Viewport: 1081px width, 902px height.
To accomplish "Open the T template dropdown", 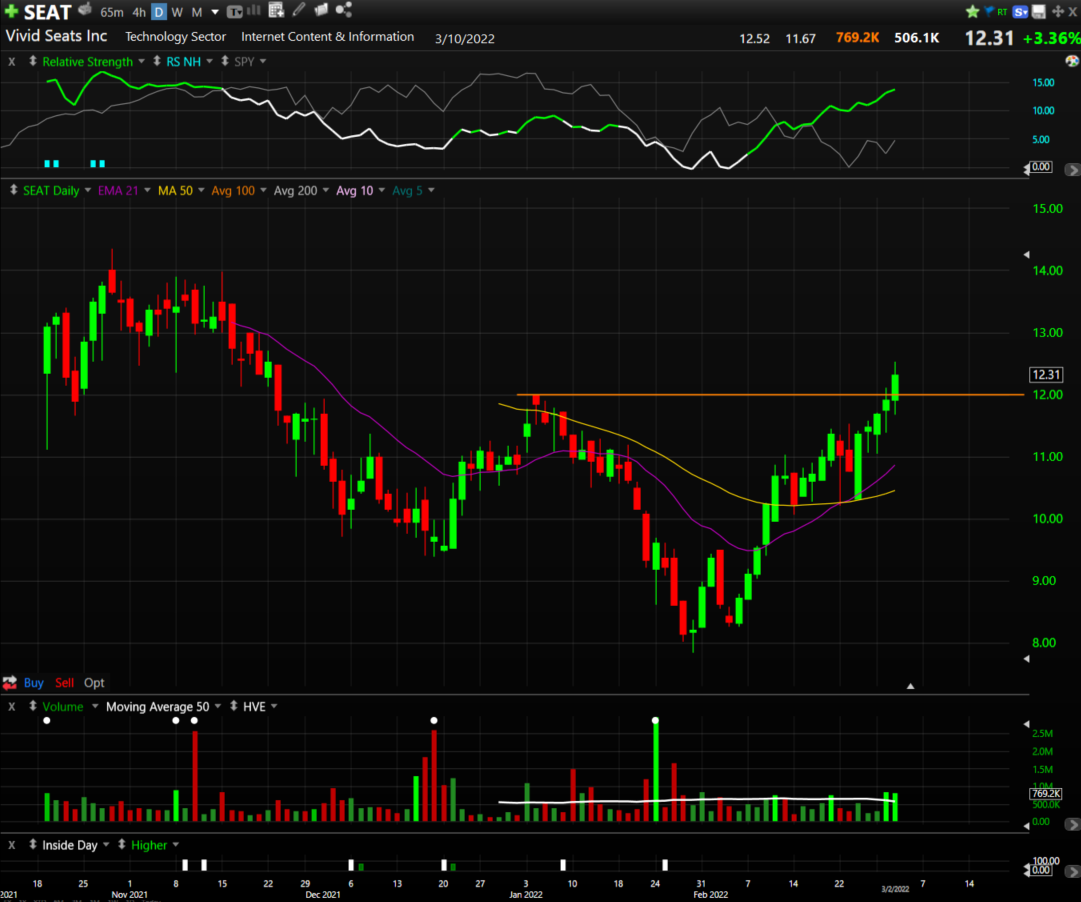I will pos(234,12).
